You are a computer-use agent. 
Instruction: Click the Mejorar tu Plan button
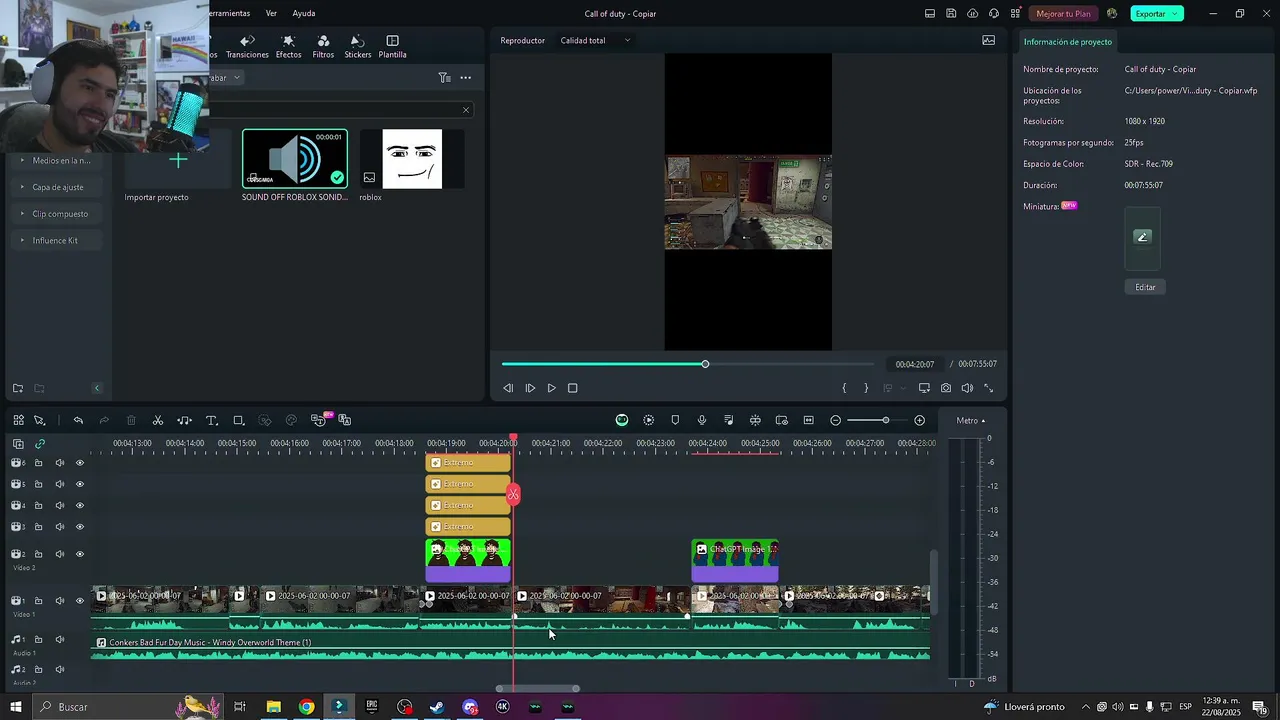point(1063,13)
